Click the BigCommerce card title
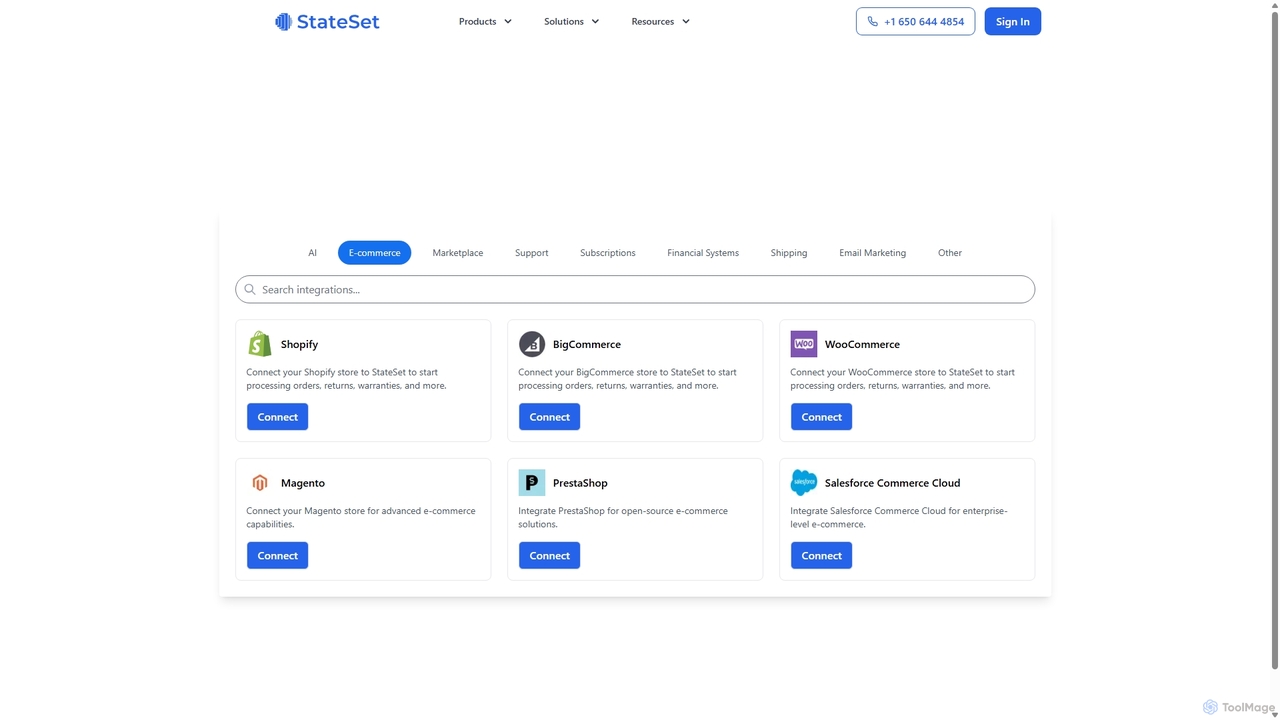The width and height of the screenshot is (1280, 720). pos(587,344)
